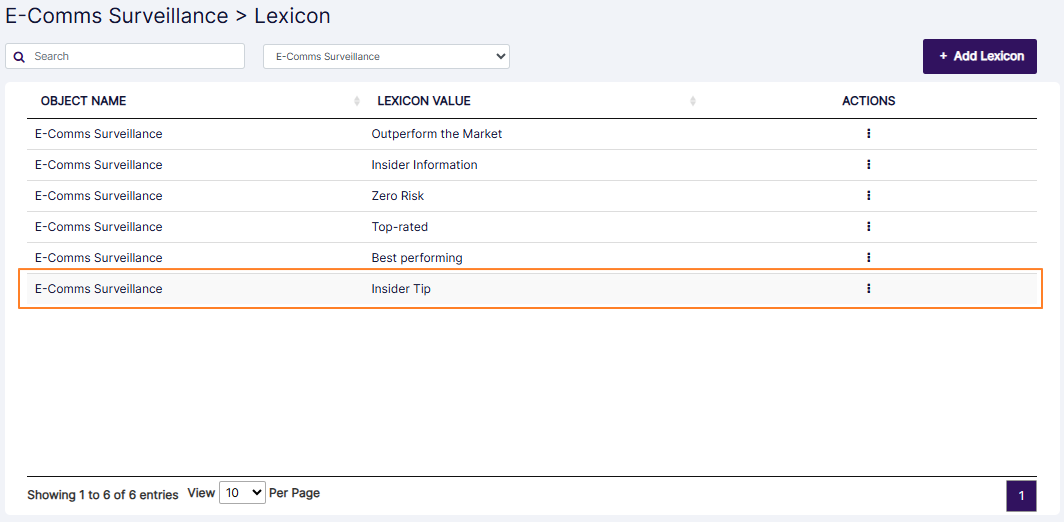Select the Outperform the Market value
The image size is (1064, 522).
coord(437,134)
